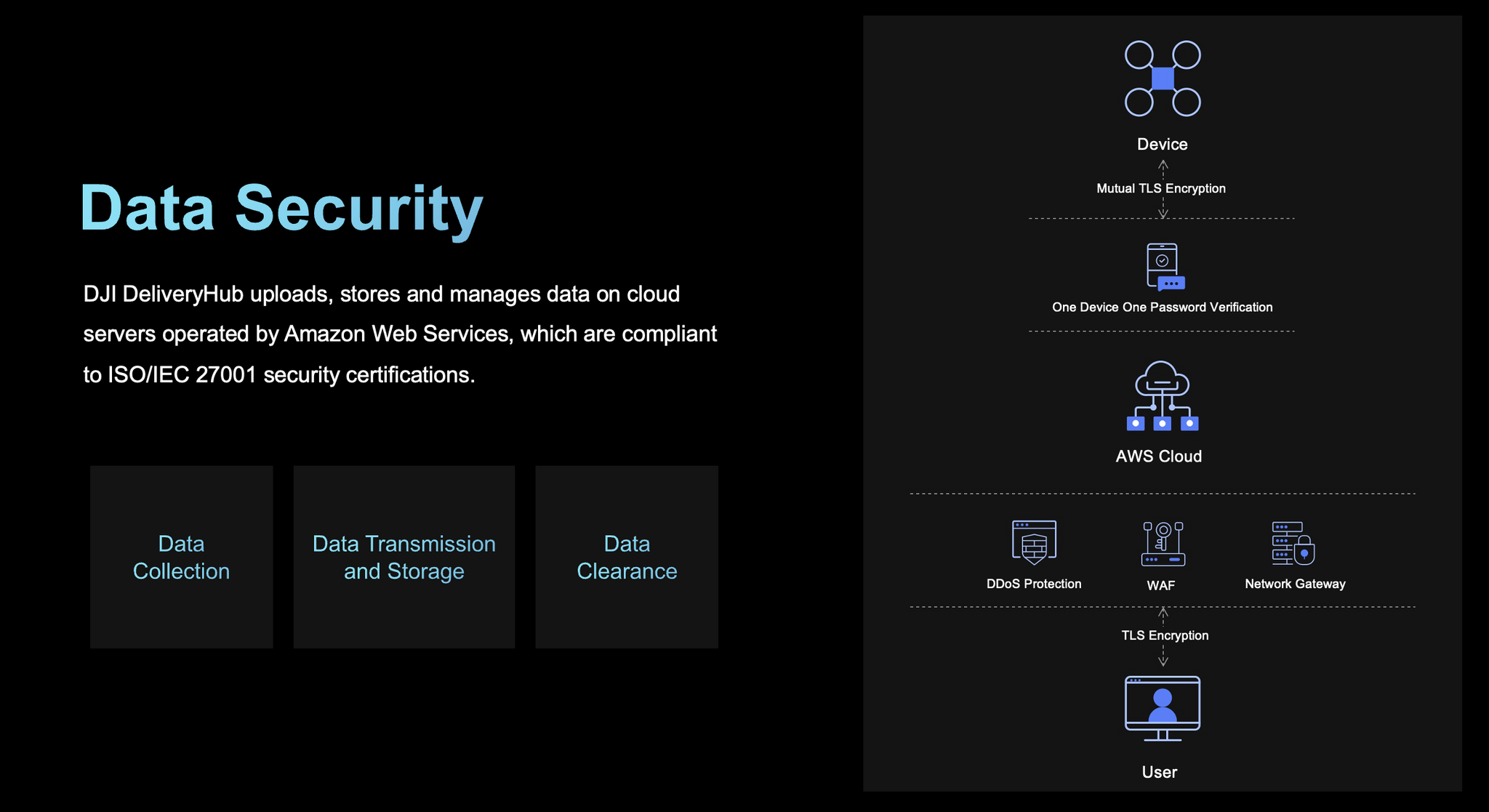The width and height of the screenshot is (1489, 812).
Task: Select 'One Device One Password Verification' text
Action: pos(1163,307)
